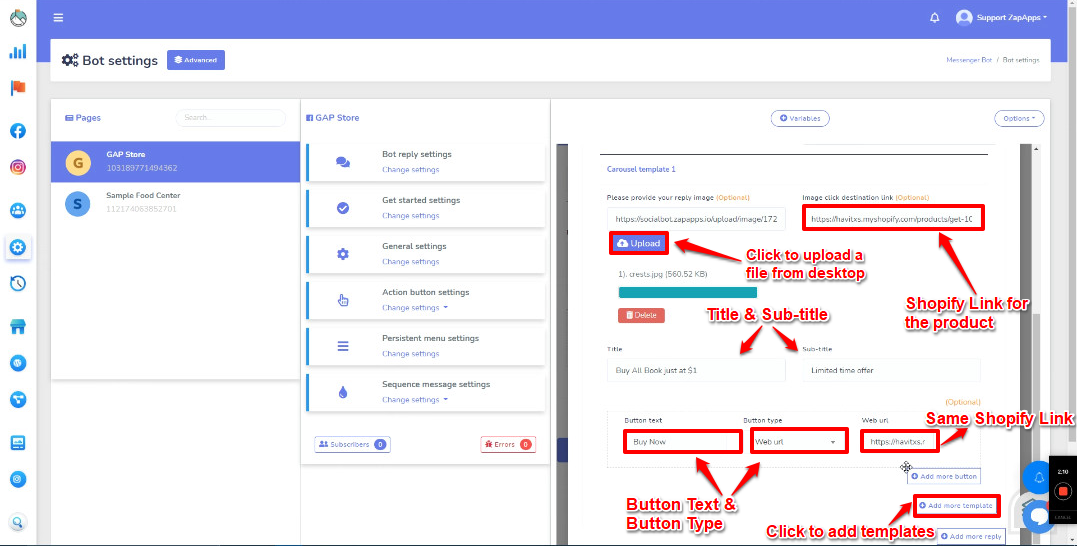Screen dimensions: 1077x546
Task: Go to Messenger Bot breadcrumb link
Action: (x=968, y=60)
